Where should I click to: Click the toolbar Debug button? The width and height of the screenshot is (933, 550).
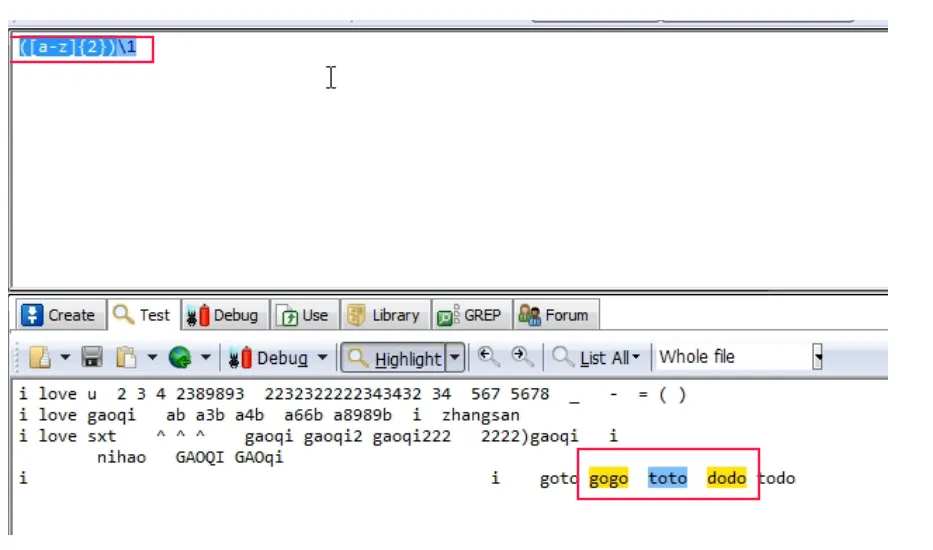coord(269,358)
